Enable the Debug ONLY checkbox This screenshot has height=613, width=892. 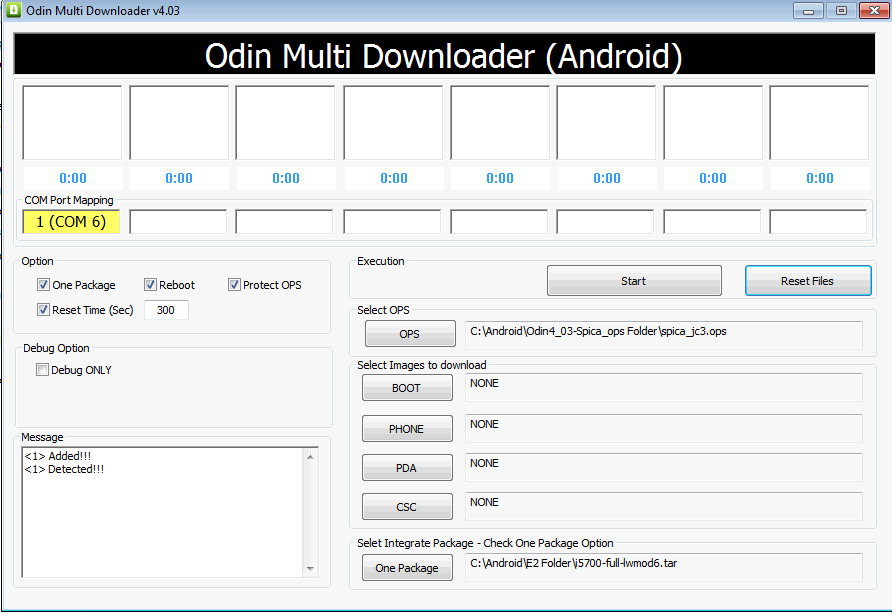pyautogui.click(x=43, y=370)
